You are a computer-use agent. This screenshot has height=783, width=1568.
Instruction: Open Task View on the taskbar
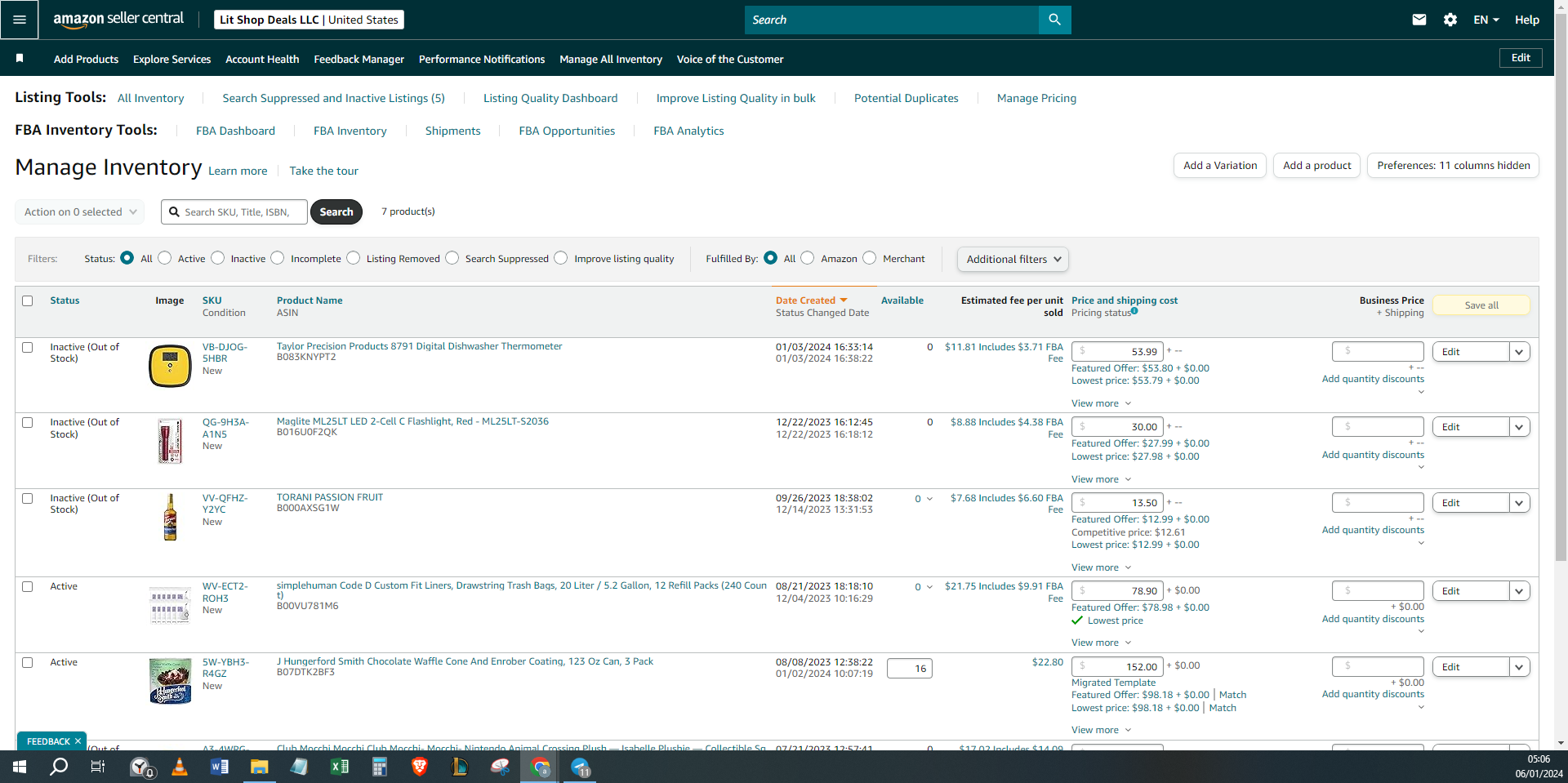[x=98, y=767]
